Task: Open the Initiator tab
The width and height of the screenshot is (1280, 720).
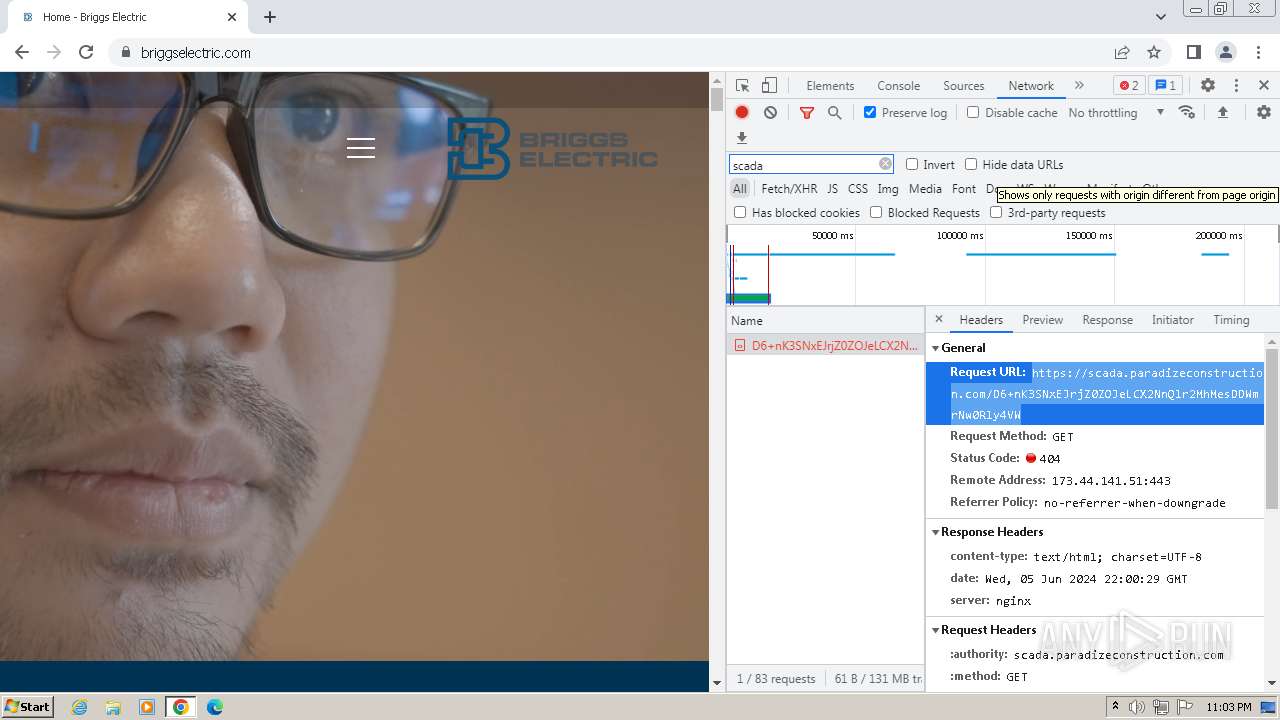Action: click(x=1172, y=320)
